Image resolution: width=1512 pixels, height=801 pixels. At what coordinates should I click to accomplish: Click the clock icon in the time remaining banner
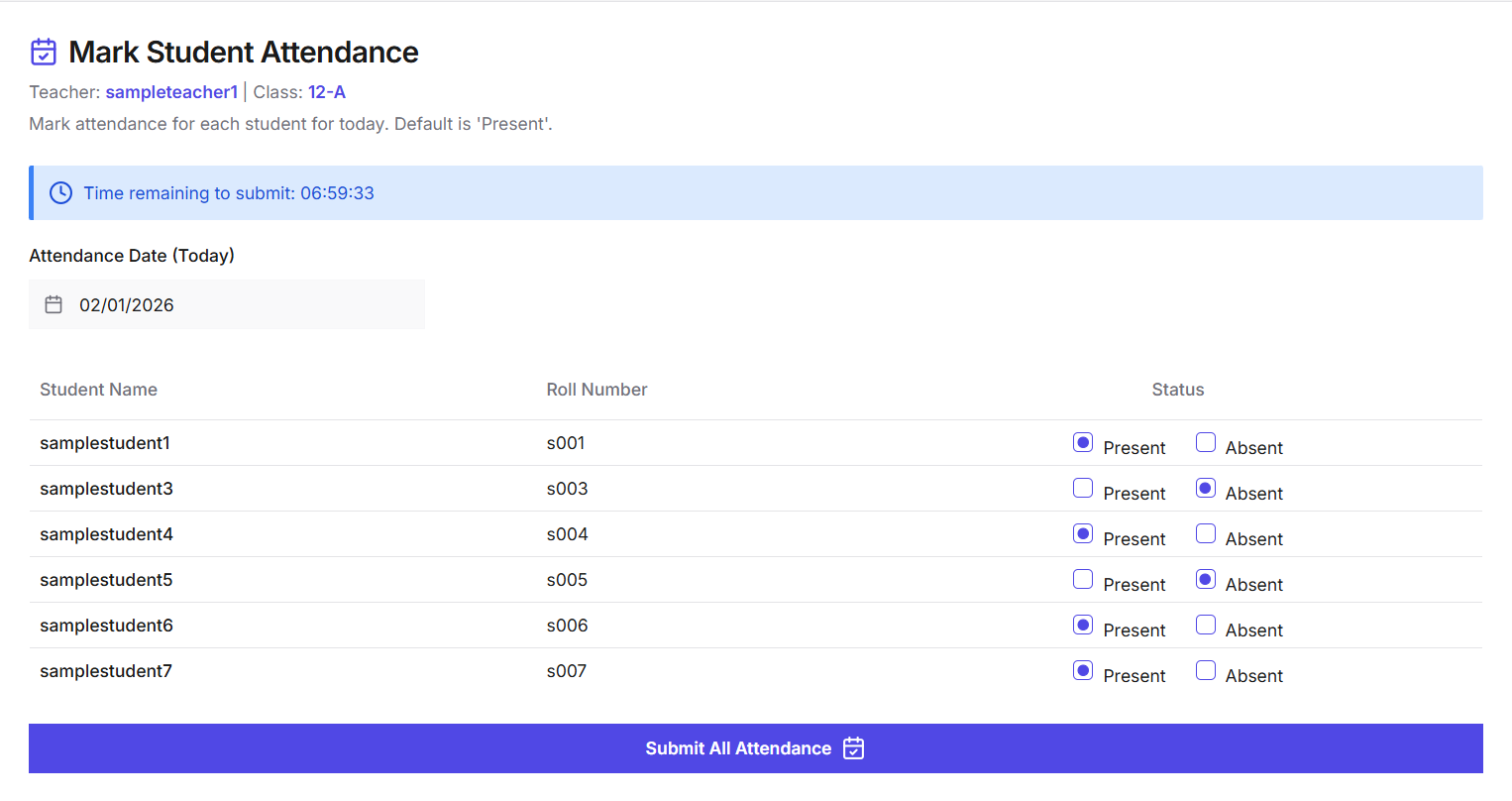(60, 193)
